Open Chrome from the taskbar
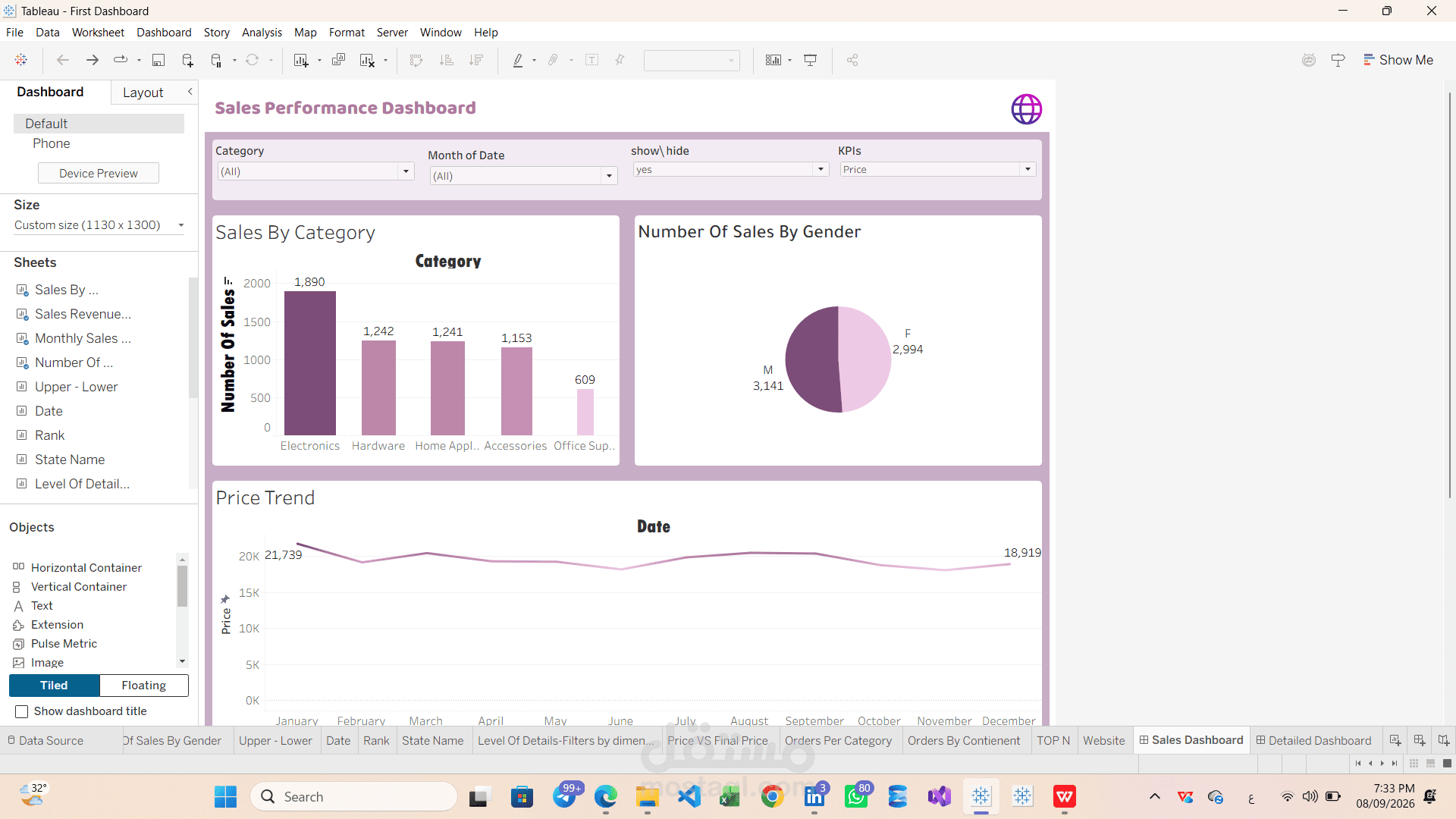This screenshot has width=1456, height=819. (772, 797)
